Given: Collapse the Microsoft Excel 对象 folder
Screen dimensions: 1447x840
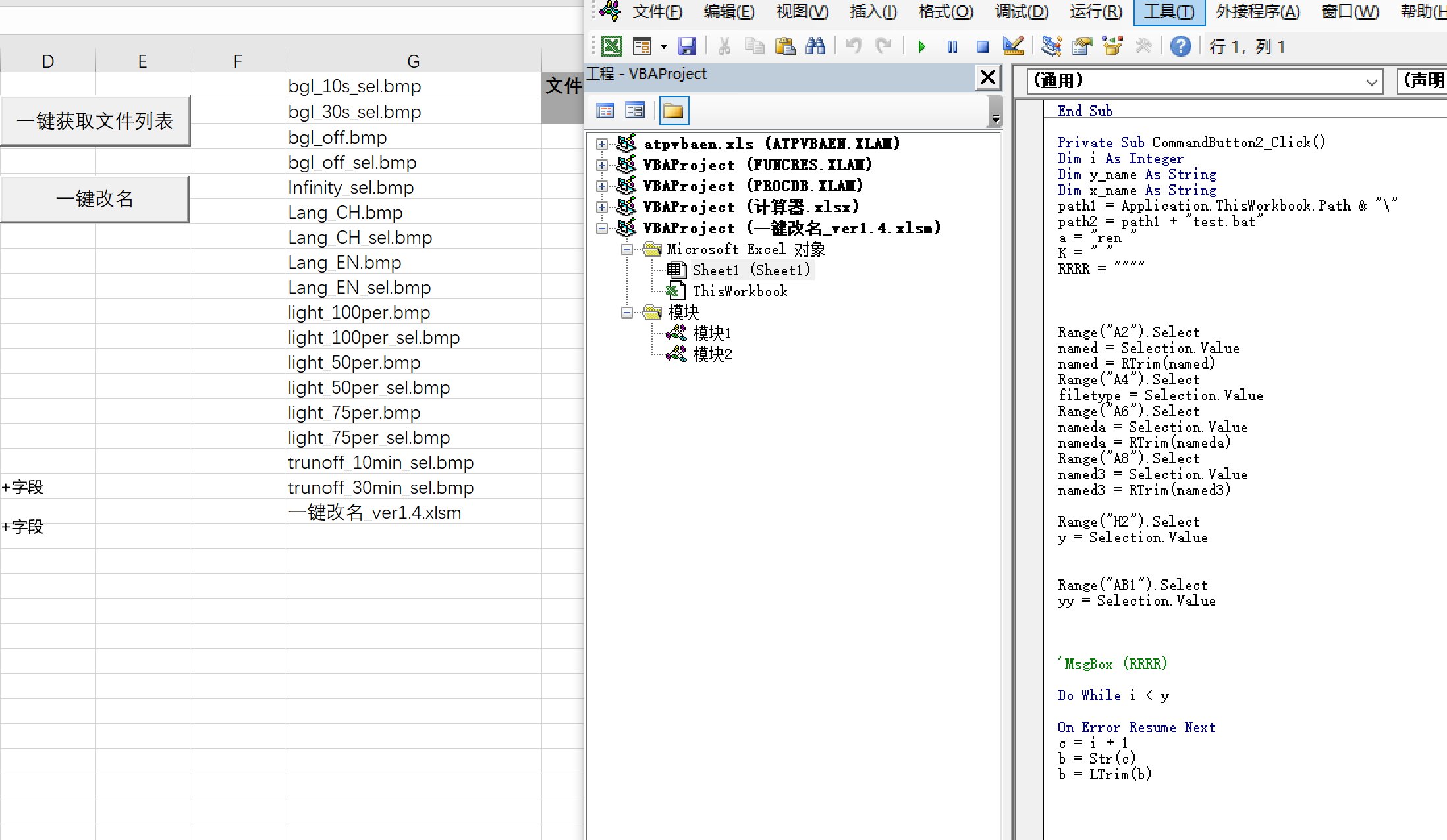Looking at the screenshot, I should tap(626, 249).
